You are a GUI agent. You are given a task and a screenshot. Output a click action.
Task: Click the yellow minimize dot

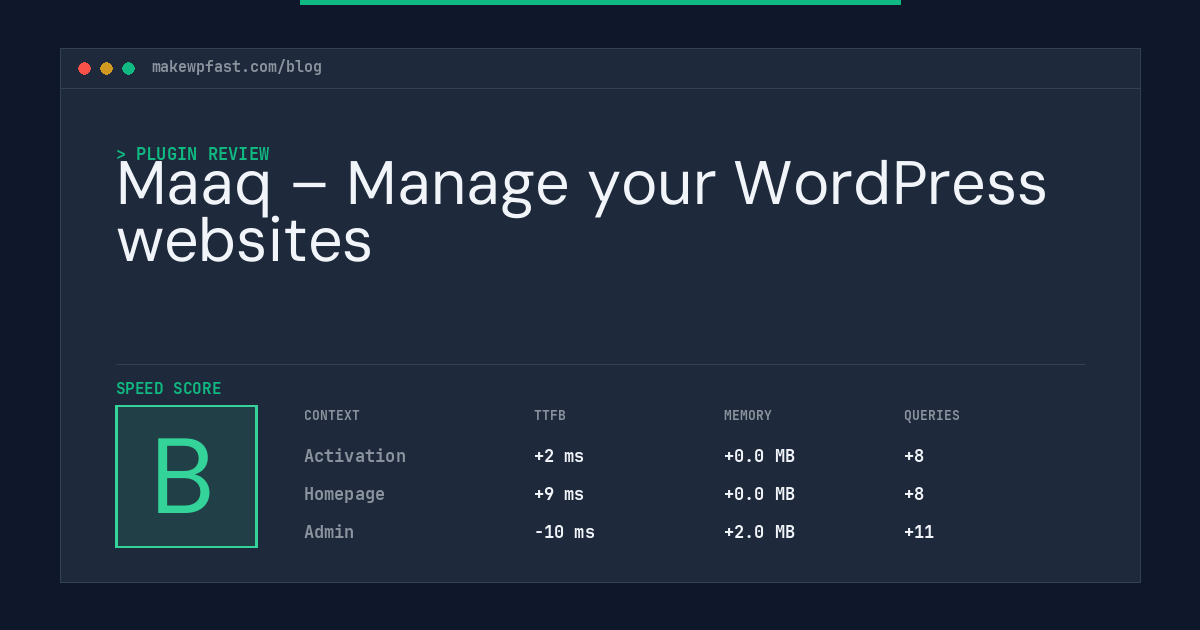click(106, 68)
